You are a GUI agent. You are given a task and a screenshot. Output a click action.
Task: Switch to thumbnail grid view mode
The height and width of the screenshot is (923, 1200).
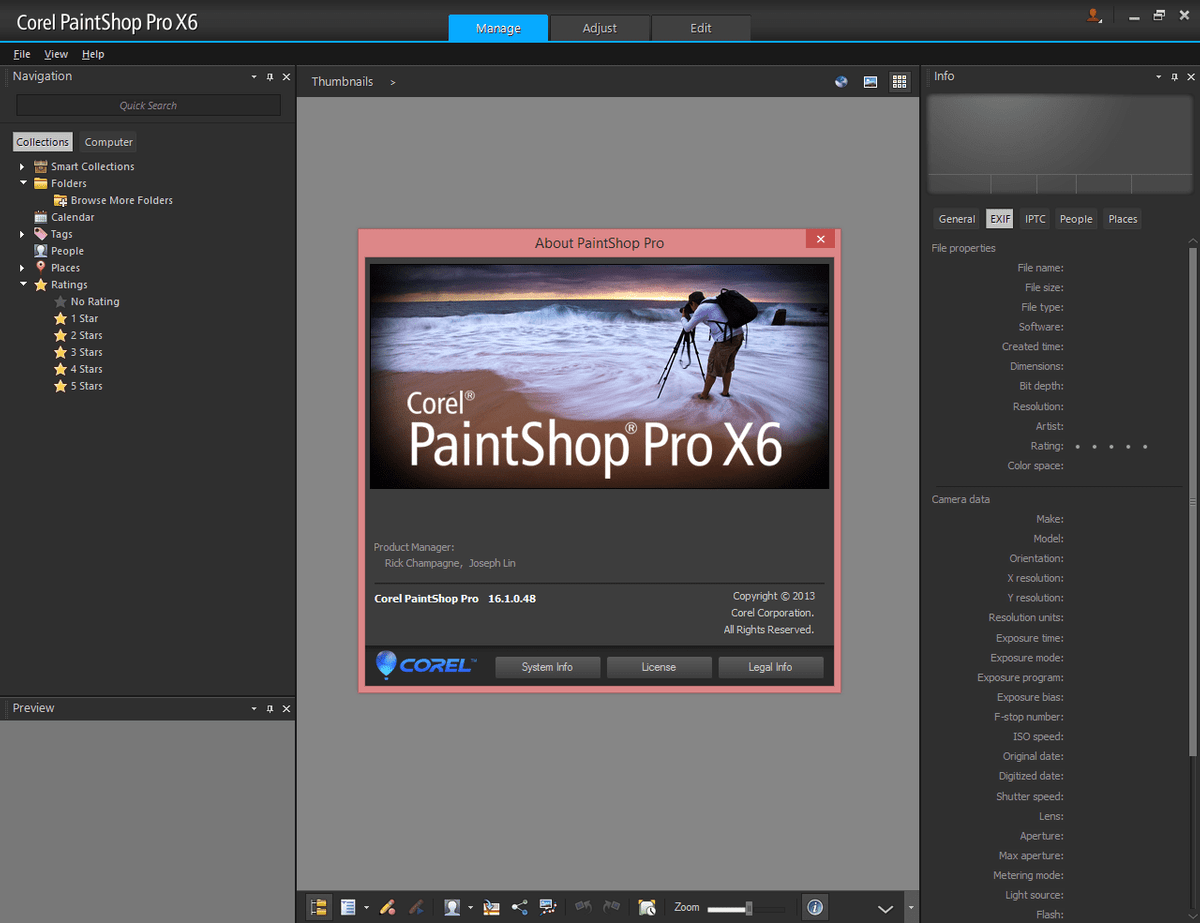coord(899,81)
